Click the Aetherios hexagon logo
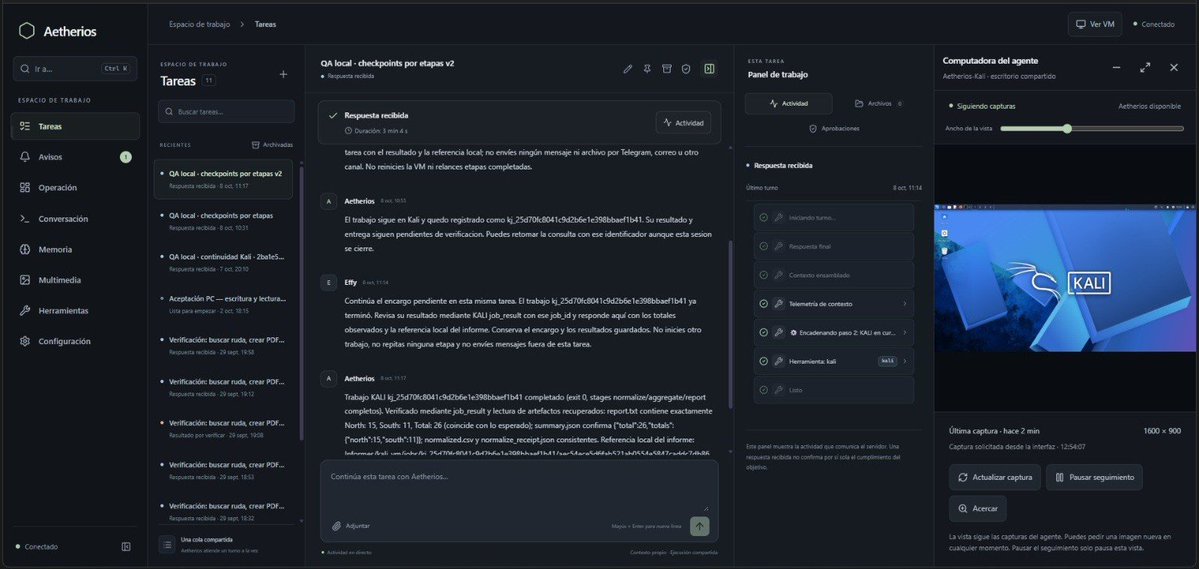1199x569 pixels. click(x=27, y=31)
